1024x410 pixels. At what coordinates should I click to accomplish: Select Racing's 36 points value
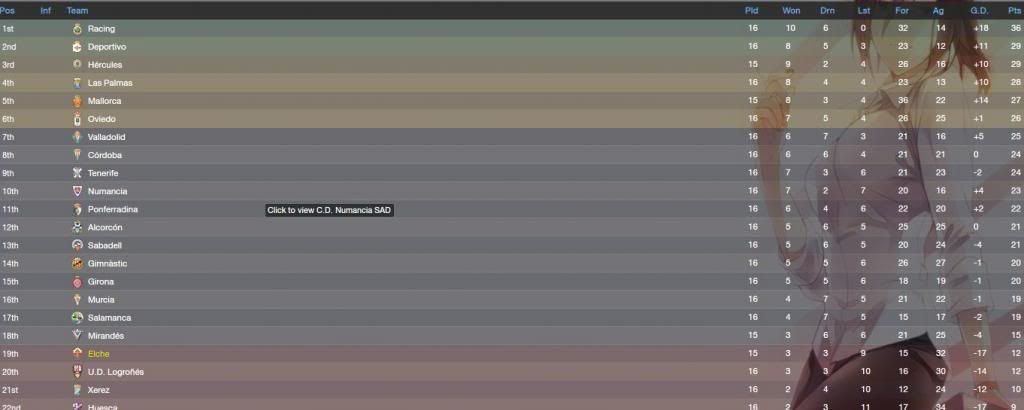pos(1015,29)
